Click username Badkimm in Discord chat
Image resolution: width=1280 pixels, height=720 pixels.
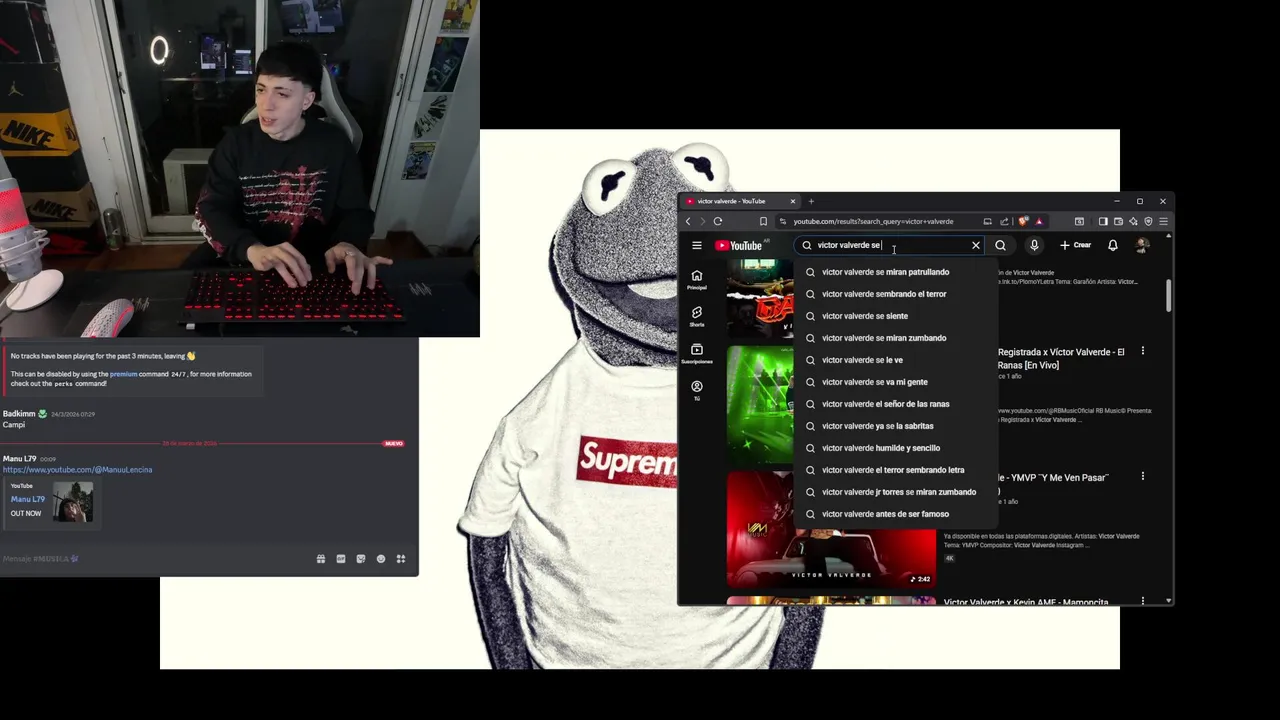click(x=19, y=413)
